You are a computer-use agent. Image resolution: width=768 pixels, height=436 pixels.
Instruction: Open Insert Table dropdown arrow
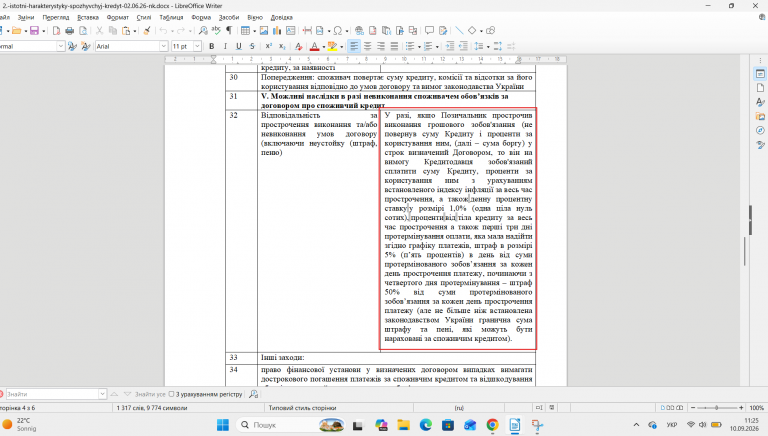[x=254, y=31]
